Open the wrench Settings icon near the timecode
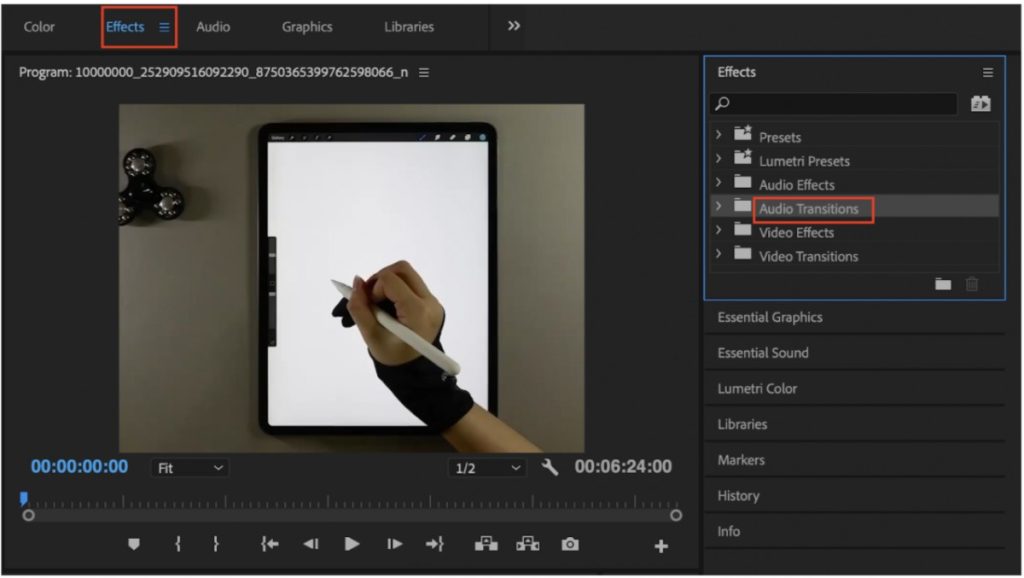This screenshot has height=578, width=1024. click(x=550, y=466)
